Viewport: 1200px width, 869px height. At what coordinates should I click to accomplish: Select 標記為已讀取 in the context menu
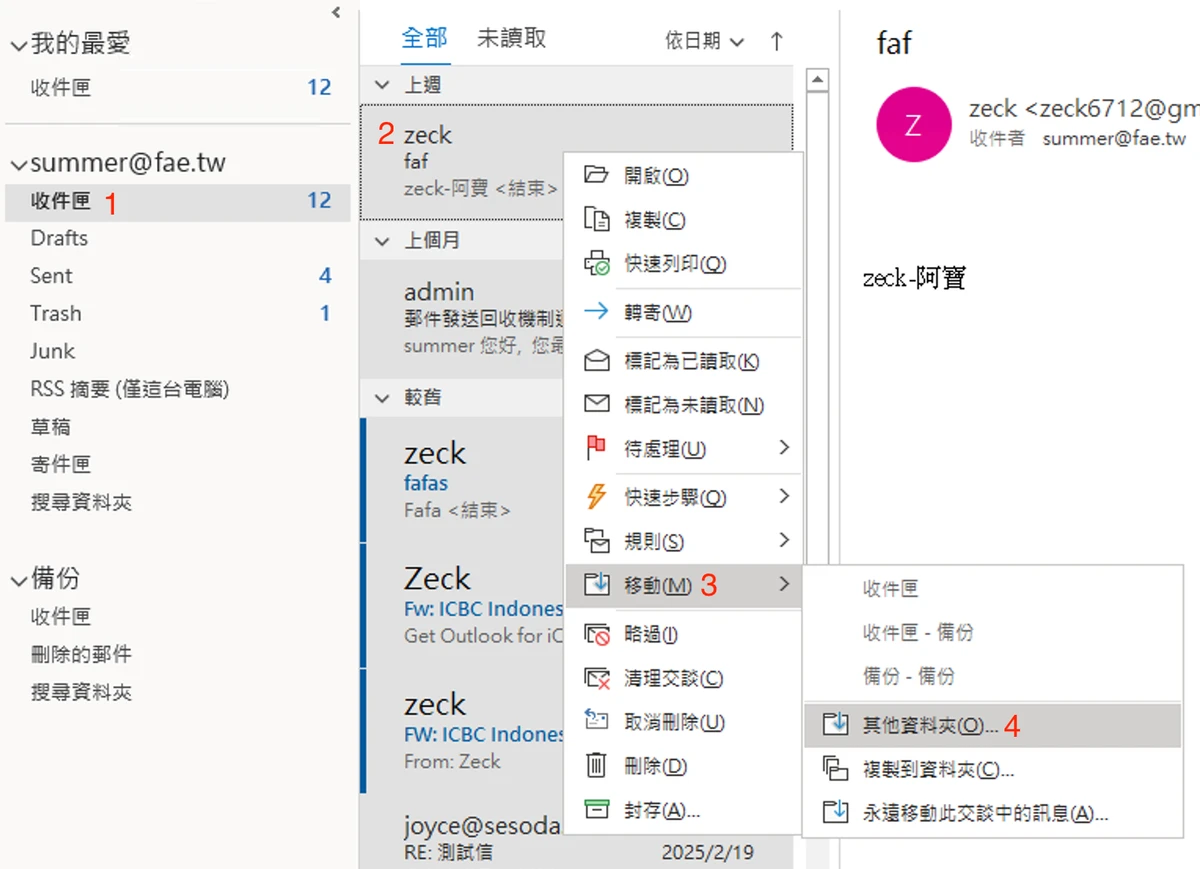691,361
